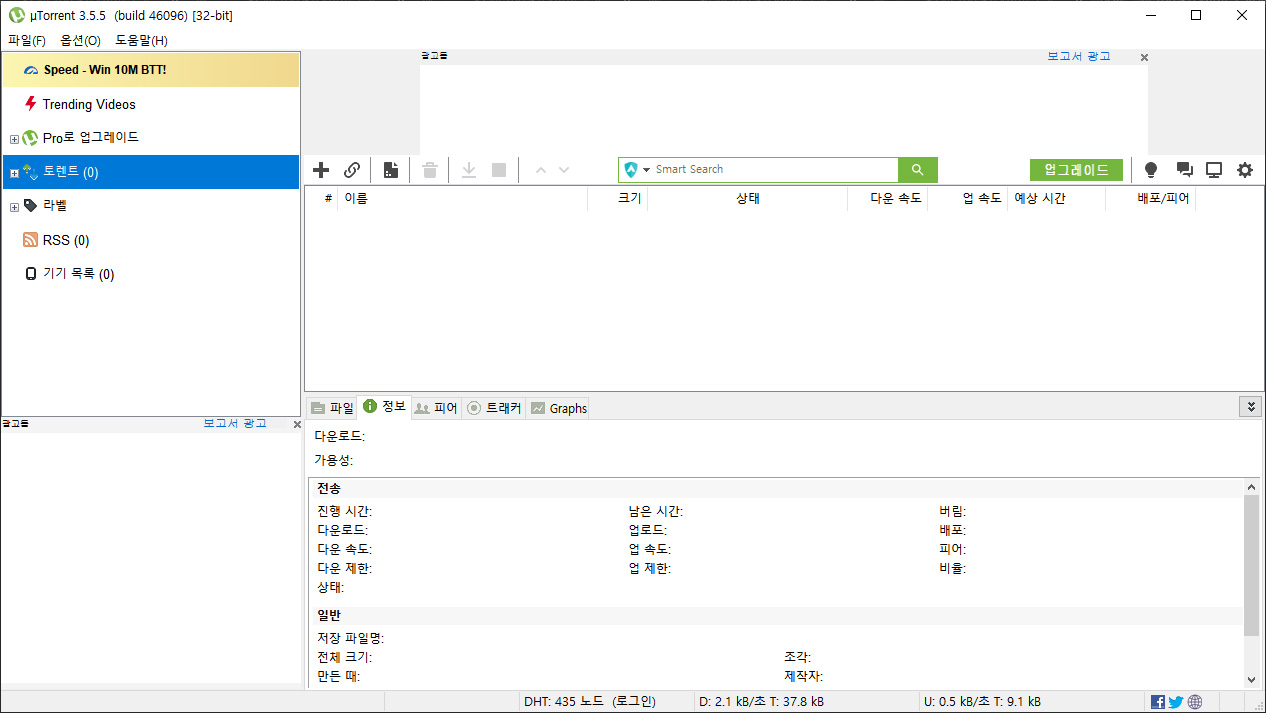Close the top banner ad
Screen dimensions: 1266x713
click(1144, 58)
